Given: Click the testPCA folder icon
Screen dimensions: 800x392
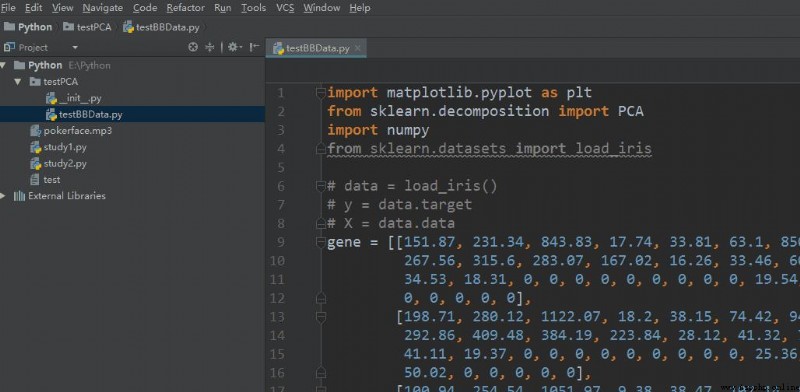Looking at the screenshot, I should [x=35, y=82].
